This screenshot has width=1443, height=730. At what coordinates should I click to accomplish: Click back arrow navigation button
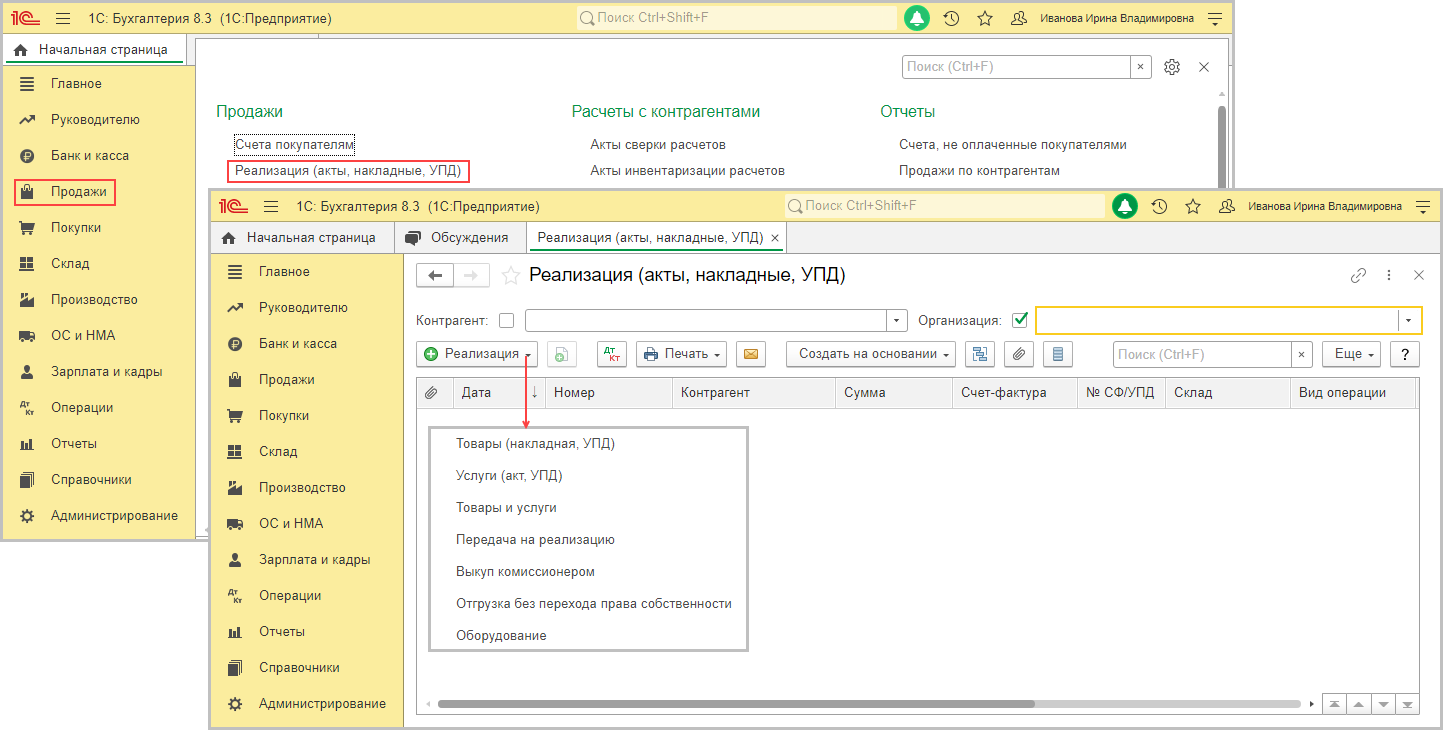coord(434,275)
